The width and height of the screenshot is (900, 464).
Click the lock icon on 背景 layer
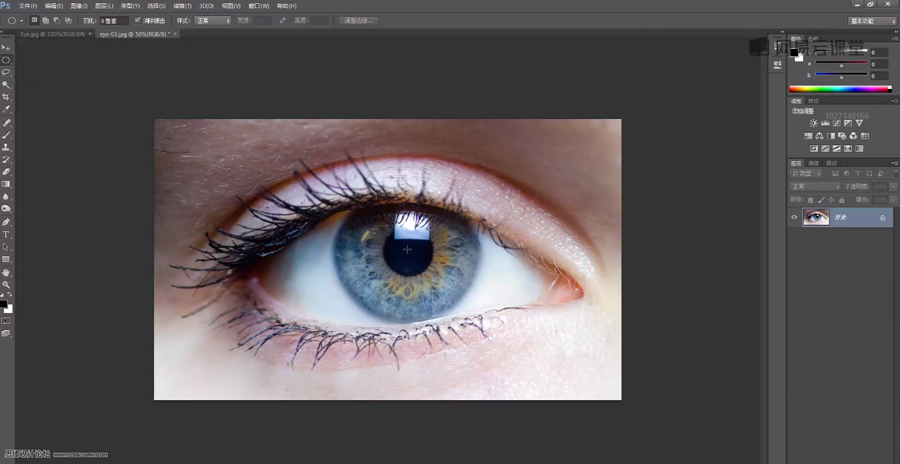[882, 217]
